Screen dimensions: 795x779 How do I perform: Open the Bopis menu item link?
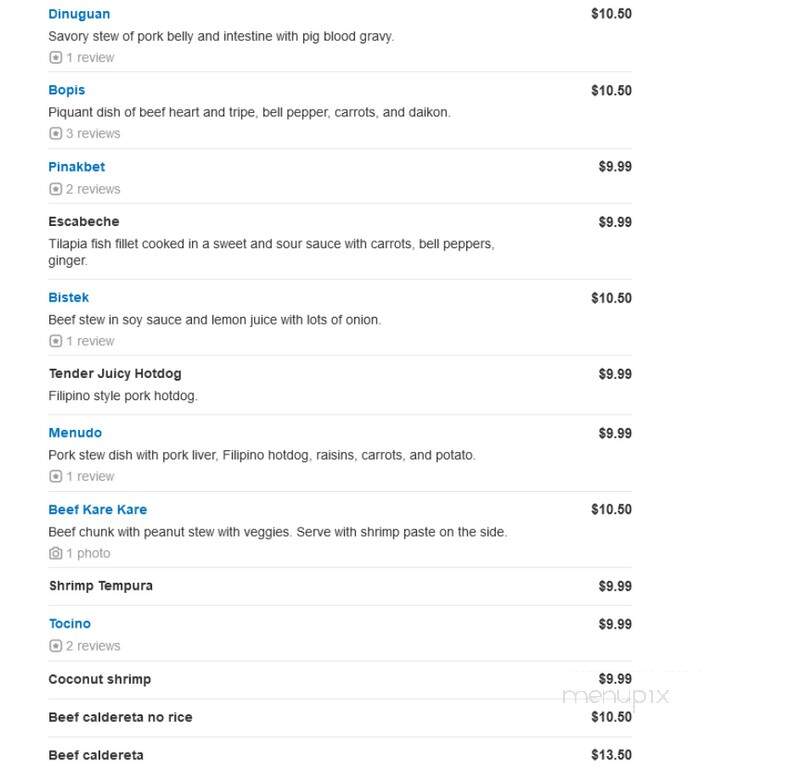pyautogui.click(x=66, y=90)
